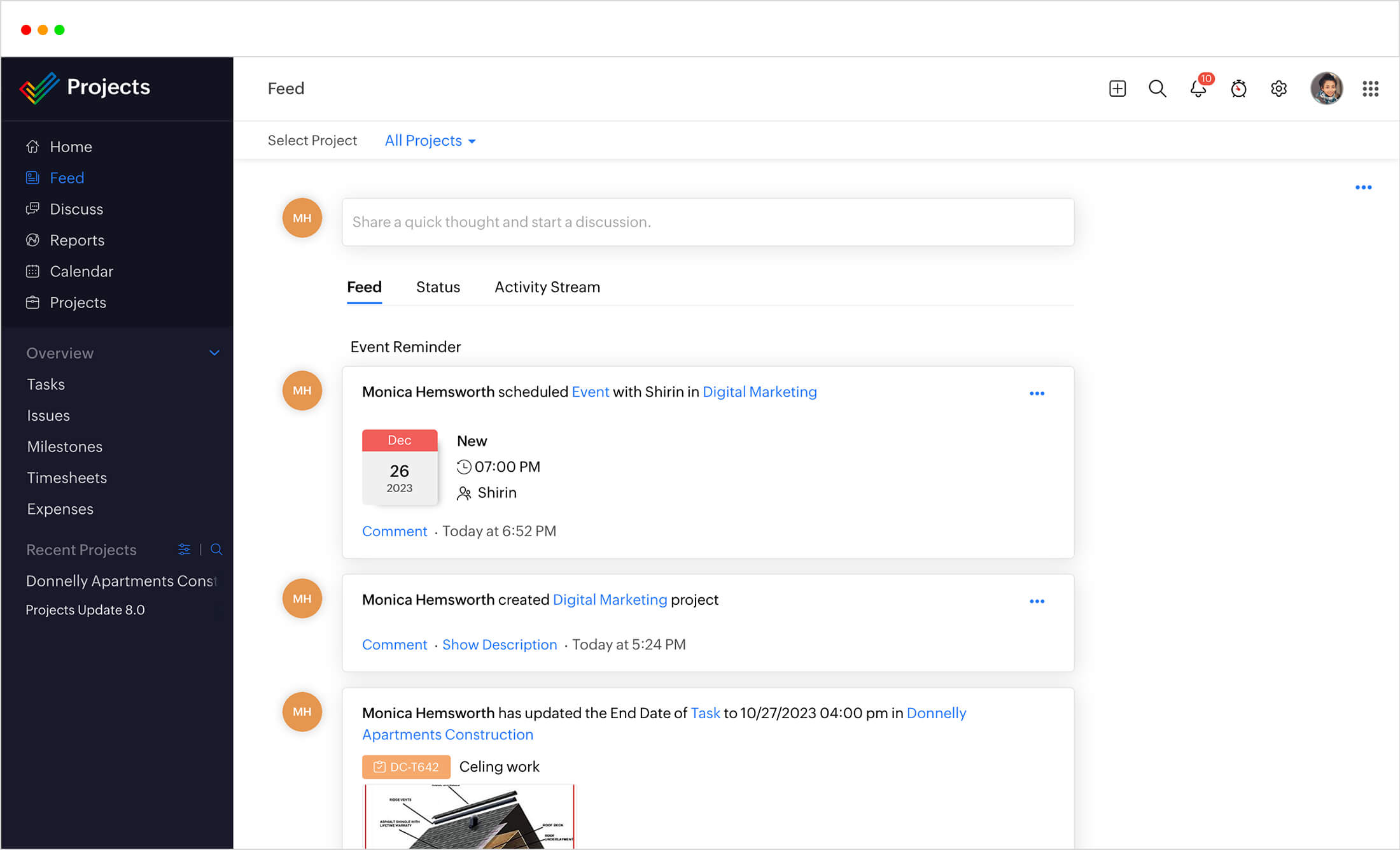Click Comment link on Digital Marketing post
The image size is (1400, 850).
(x=394, y=644)
